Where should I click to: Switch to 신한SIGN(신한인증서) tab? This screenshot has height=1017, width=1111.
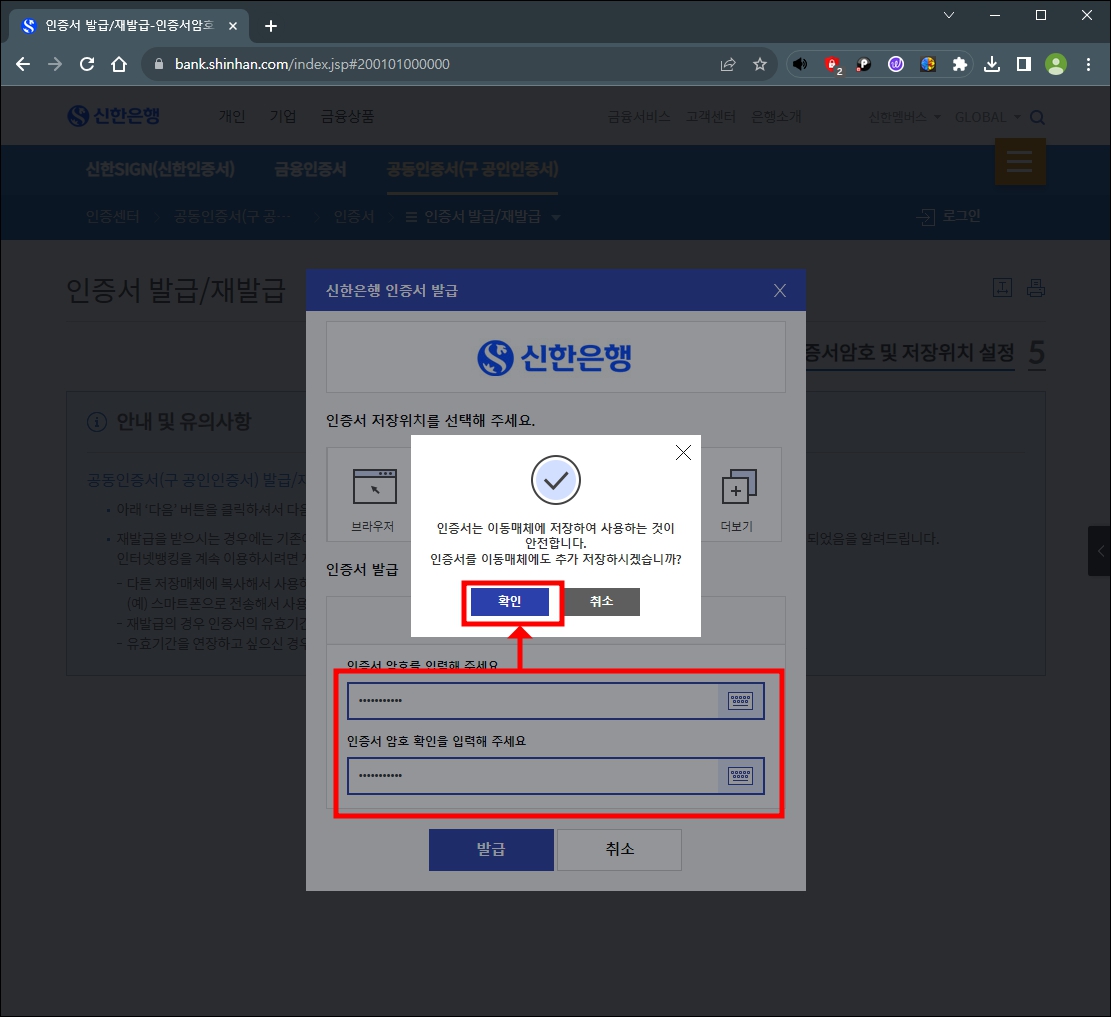tap(160, 169)
